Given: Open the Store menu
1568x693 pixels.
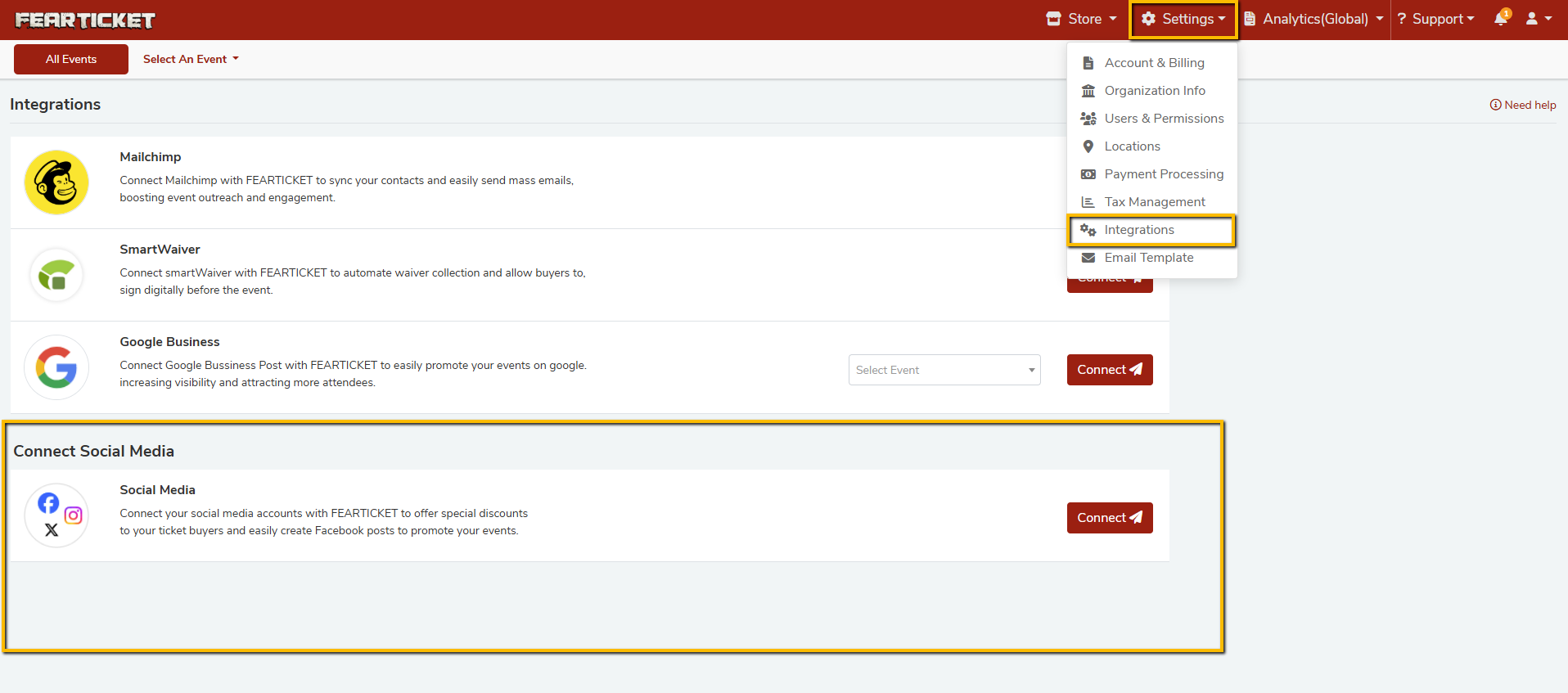Looking at the screenshot, I should (1081, 19).
